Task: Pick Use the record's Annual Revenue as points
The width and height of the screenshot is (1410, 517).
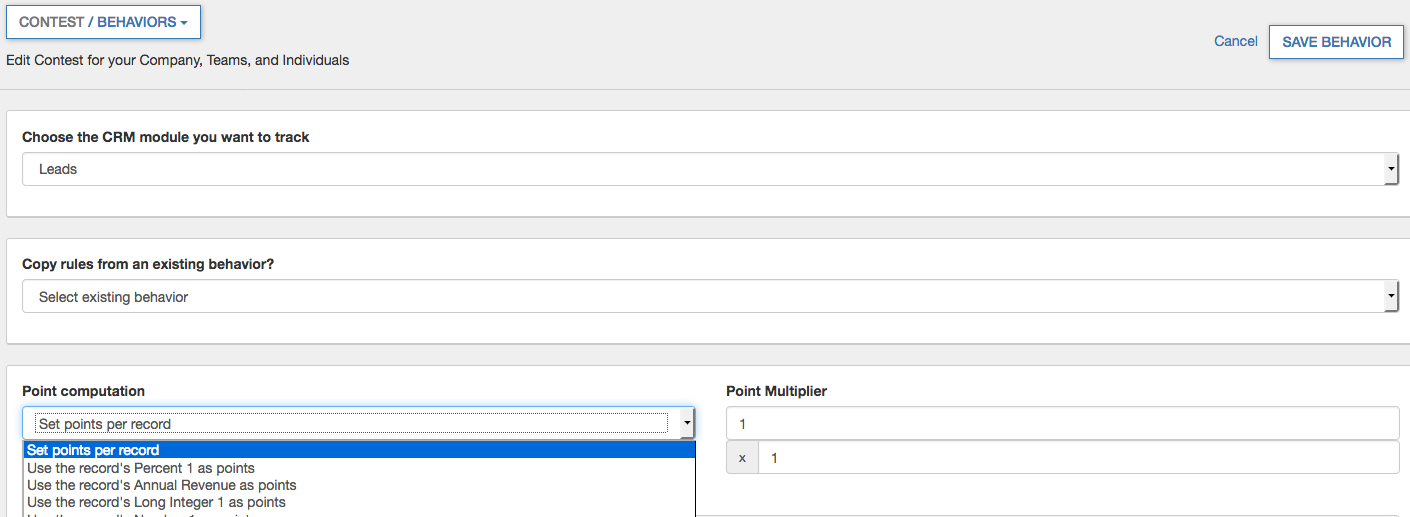Action: [x=162, y=485]
